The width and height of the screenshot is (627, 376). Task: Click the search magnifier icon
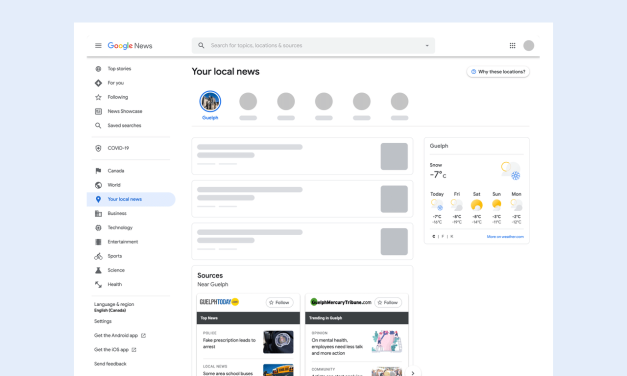pos(201,46)
